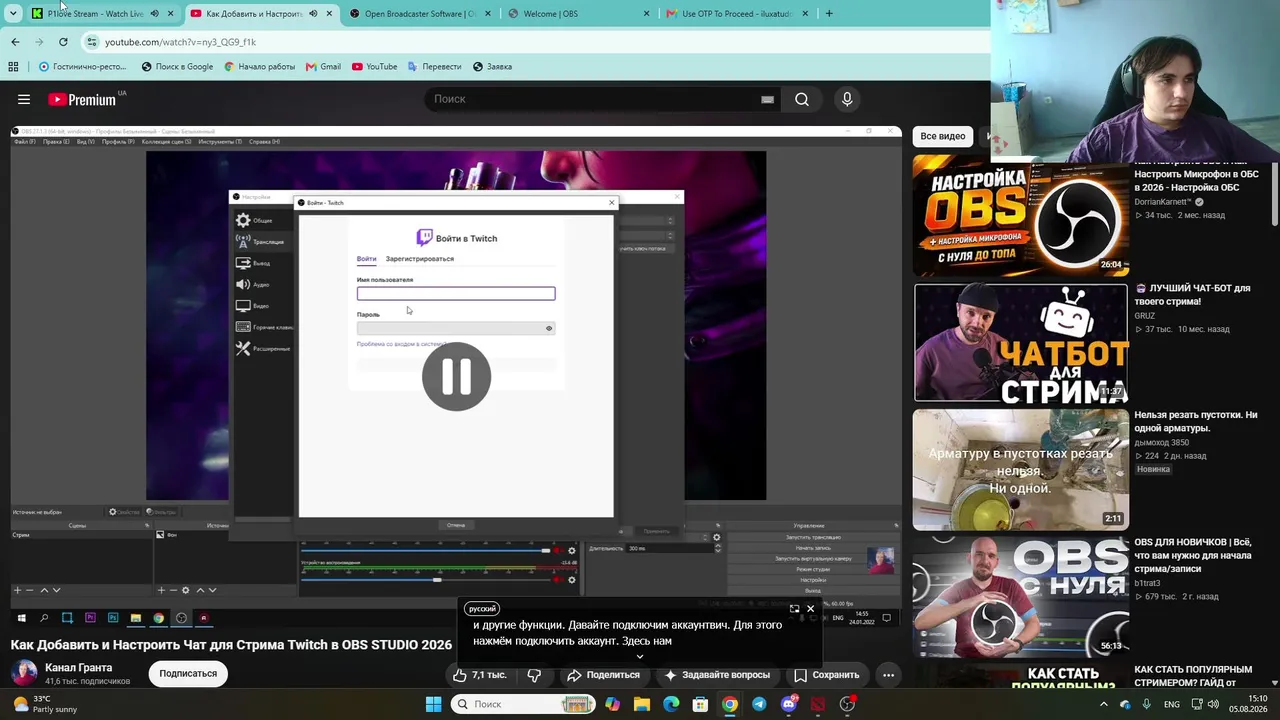The image size is (1280, 720).
Task: Open Discord from taskbar
Action: pyautogui.click(x=788, y=704)
